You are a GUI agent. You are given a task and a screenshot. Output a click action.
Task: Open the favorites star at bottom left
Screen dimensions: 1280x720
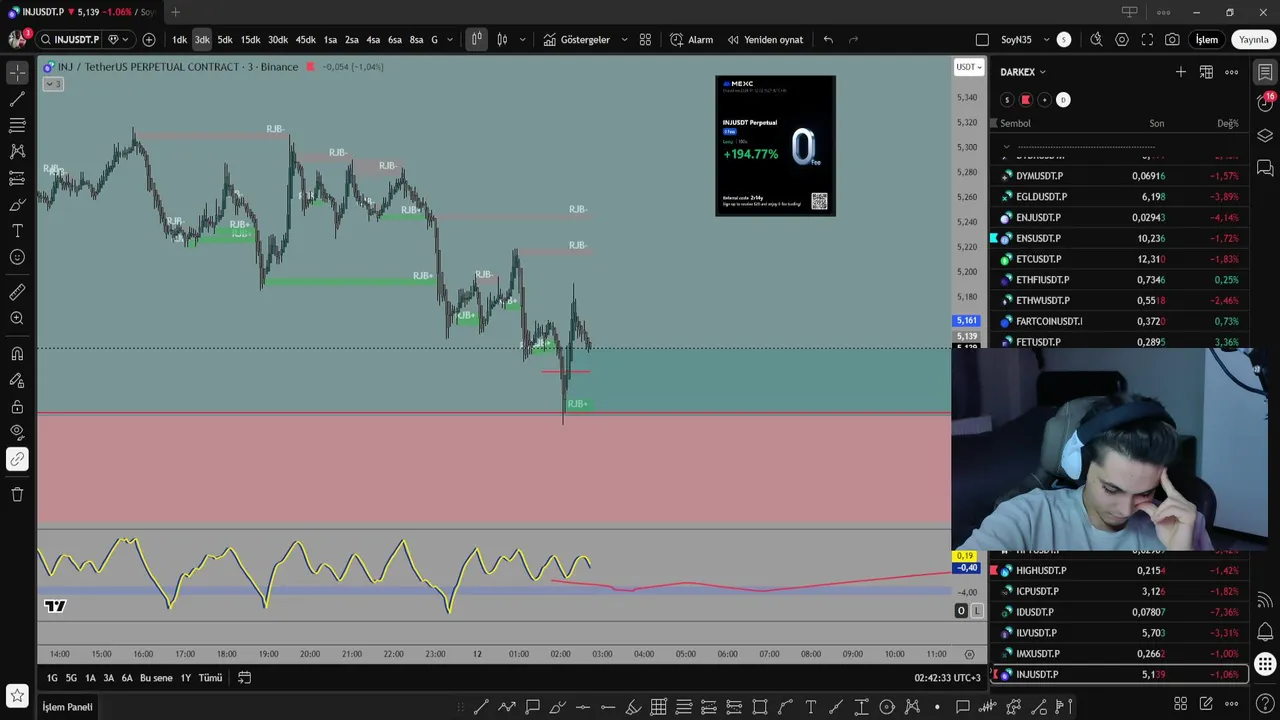(17, 695)
